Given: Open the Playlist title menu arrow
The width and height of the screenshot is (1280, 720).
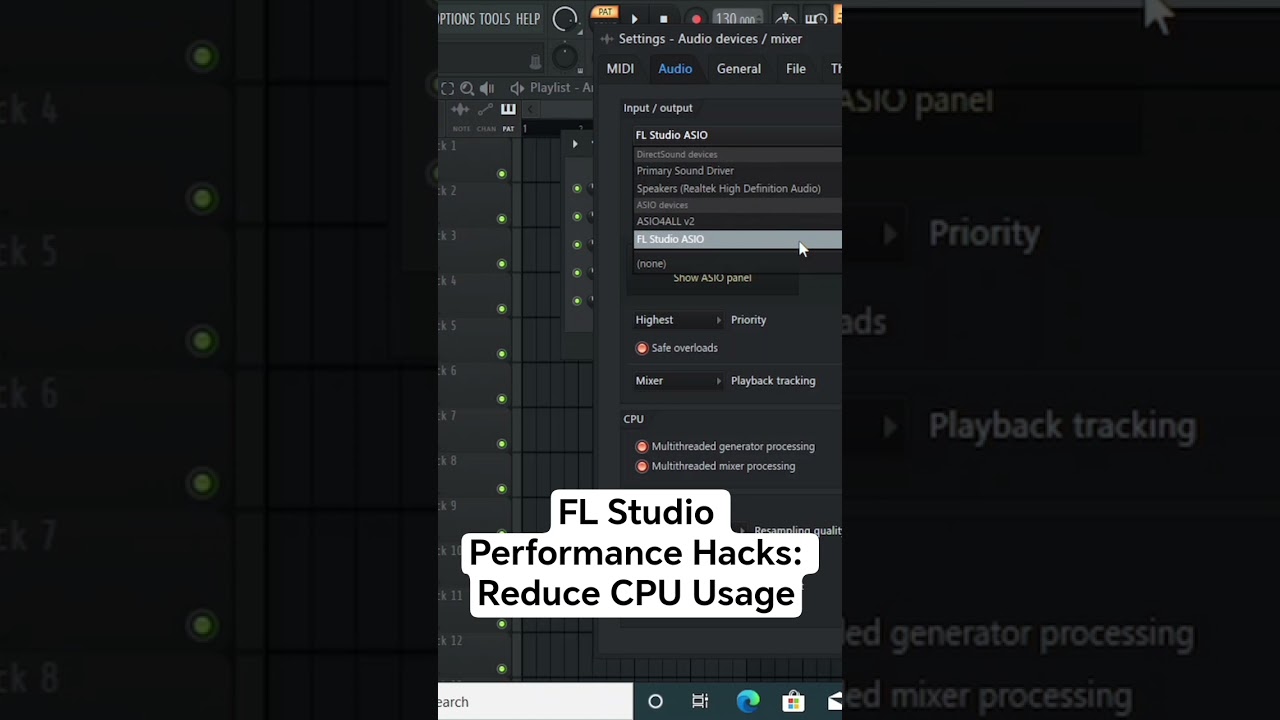Looking at the screenshot, I should [517, 88].
